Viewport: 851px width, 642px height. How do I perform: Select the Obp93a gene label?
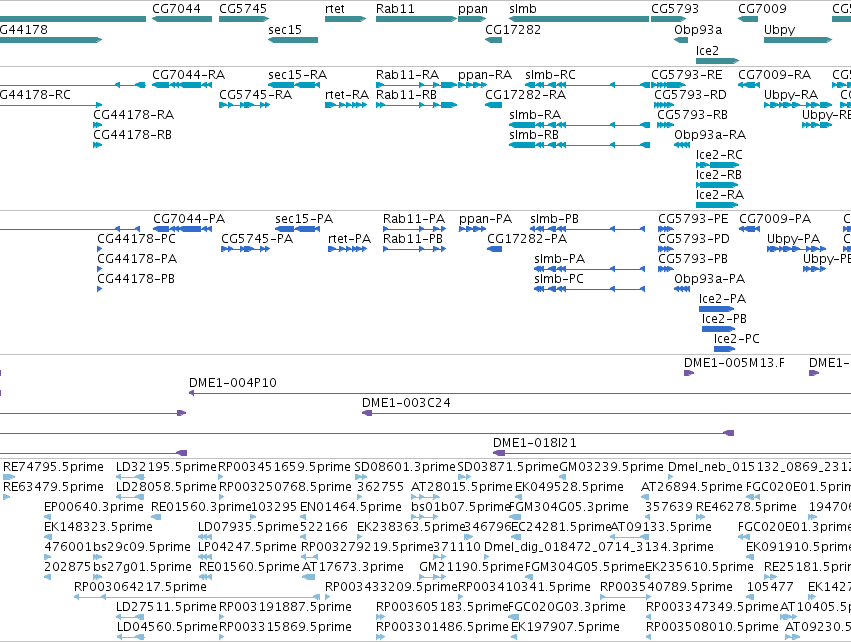(x=698, y=29)
